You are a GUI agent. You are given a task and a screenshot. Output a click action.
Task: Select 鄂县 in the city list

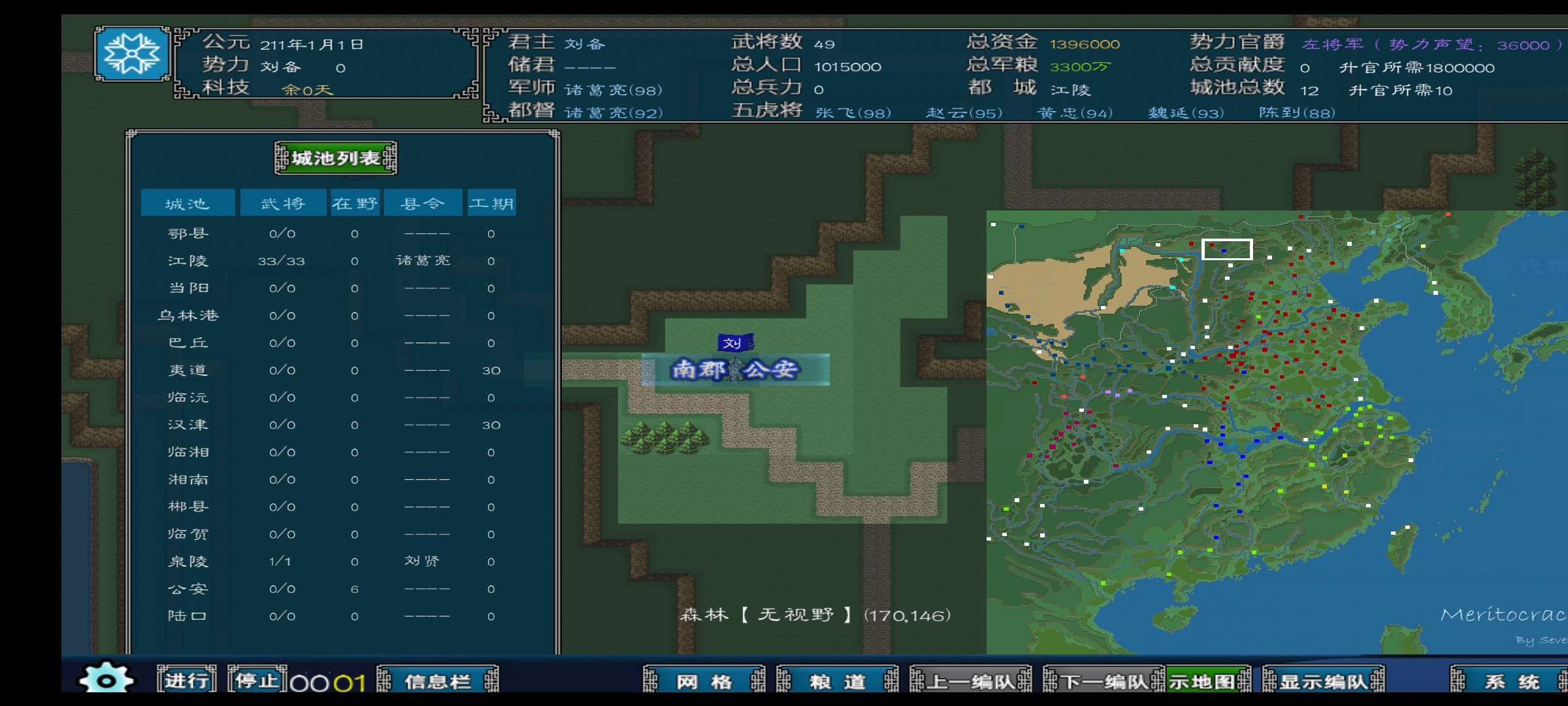point(188,233)
